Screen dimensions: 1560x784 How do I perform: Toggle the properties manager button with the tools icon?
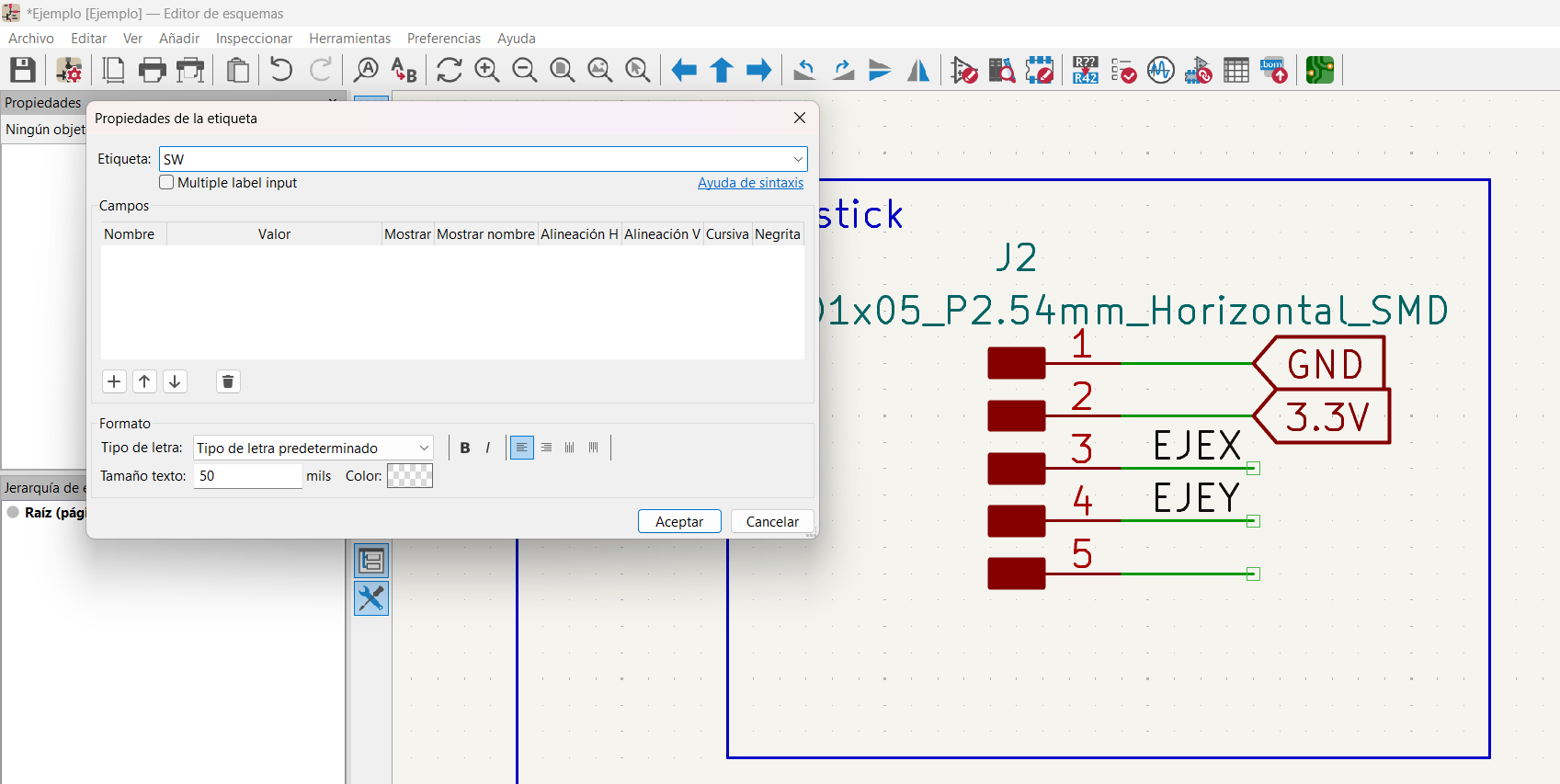[x=371, y=598]
